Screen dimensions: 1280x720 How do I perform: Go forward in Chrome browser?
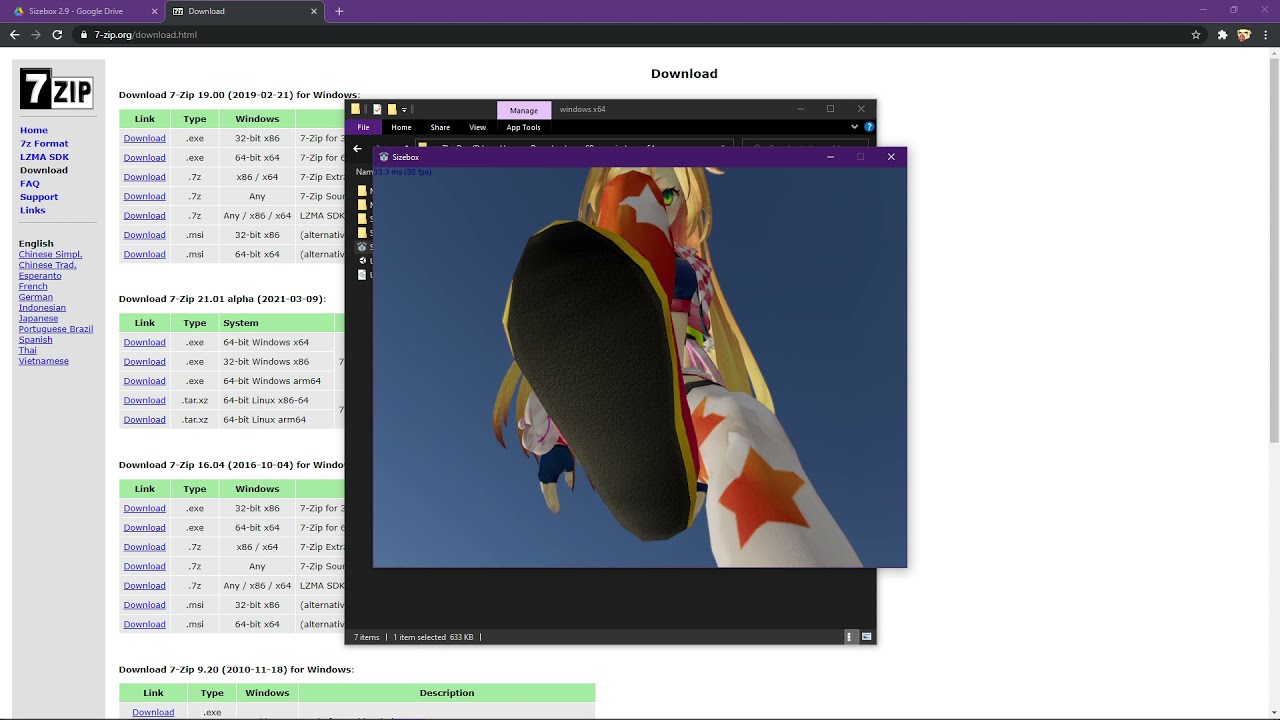[x=36, y=34]
